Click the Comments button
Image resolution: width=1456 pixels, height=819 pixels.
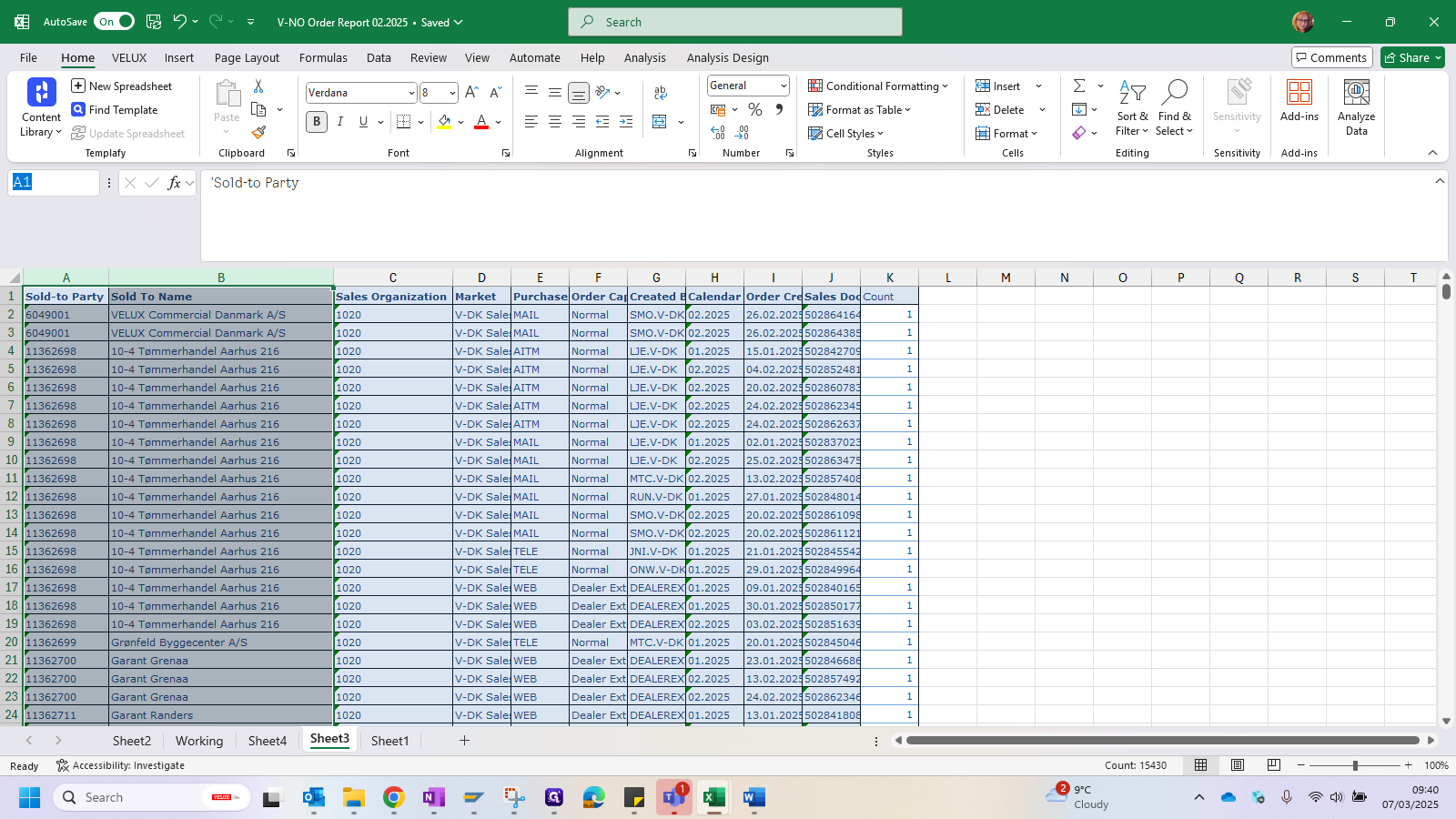[1331, 57]
